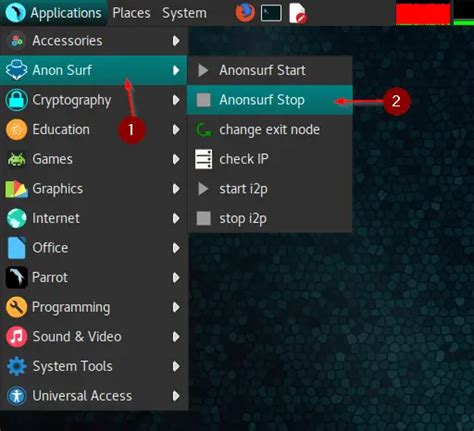
Task: Click the green change exit node icon
Action: click(x=203, y=130)
